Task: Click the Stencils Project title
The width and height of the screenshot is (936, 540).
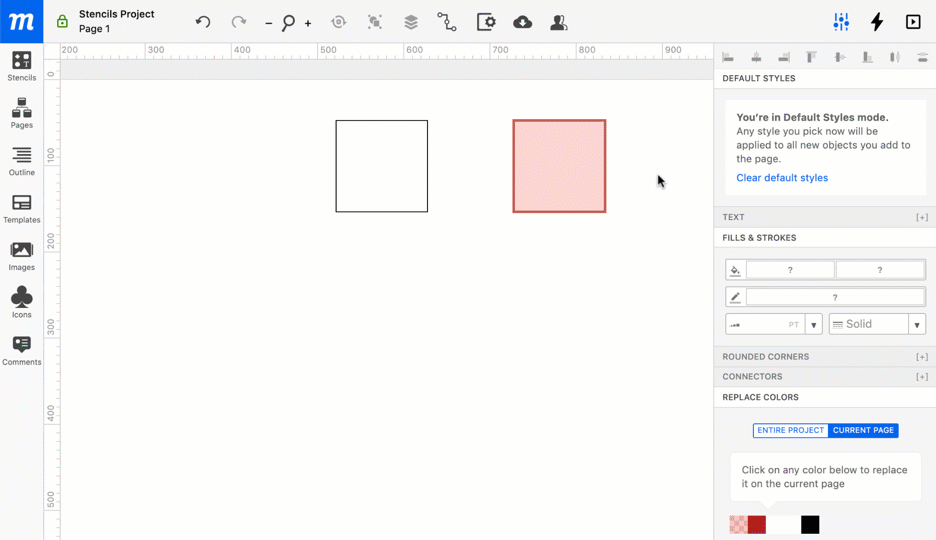Action: [117, 14]
